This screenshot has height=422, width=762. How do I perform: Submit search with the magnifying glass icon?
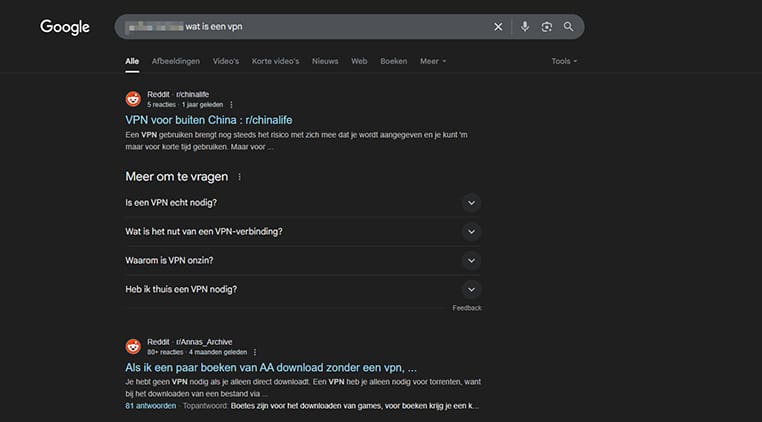tap(568, 27)
